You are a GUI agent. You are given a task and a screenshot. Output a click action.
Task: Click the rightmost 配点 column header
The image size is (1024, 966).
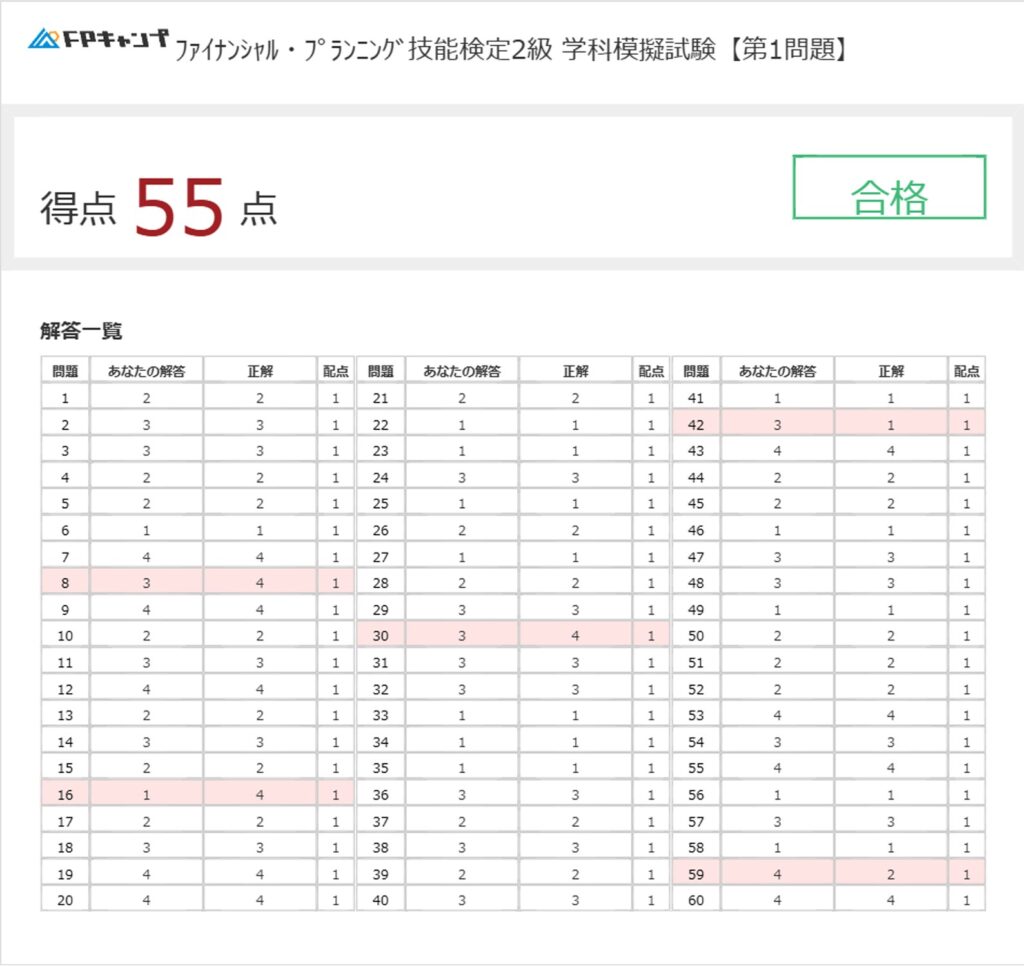966,371
